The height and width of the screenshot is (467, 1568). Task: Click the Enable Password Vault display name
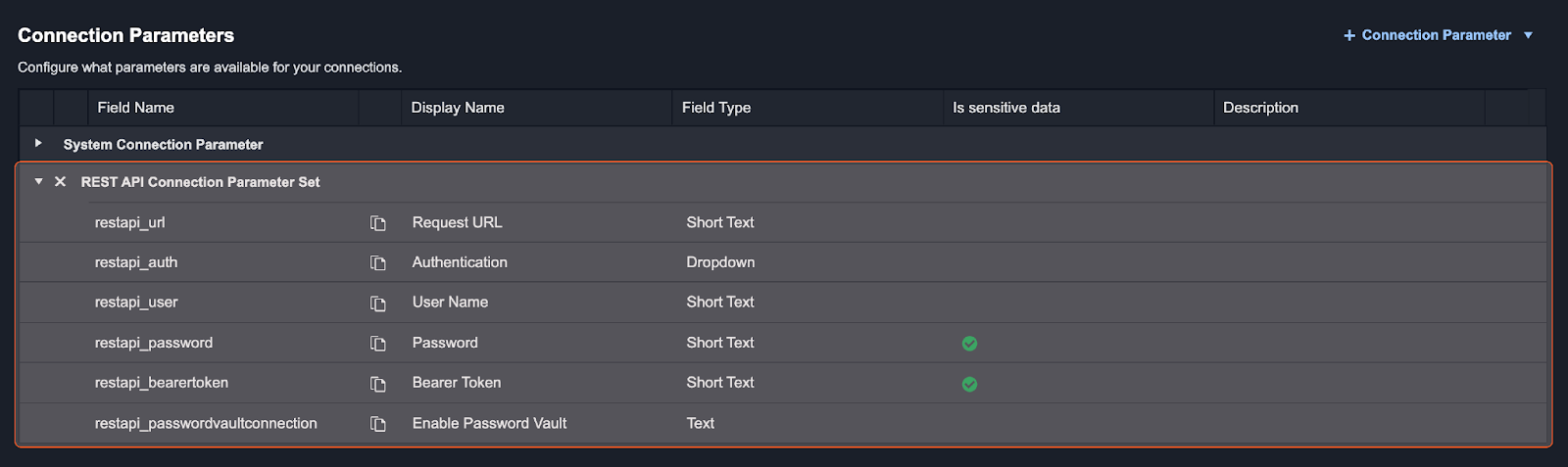489,423
